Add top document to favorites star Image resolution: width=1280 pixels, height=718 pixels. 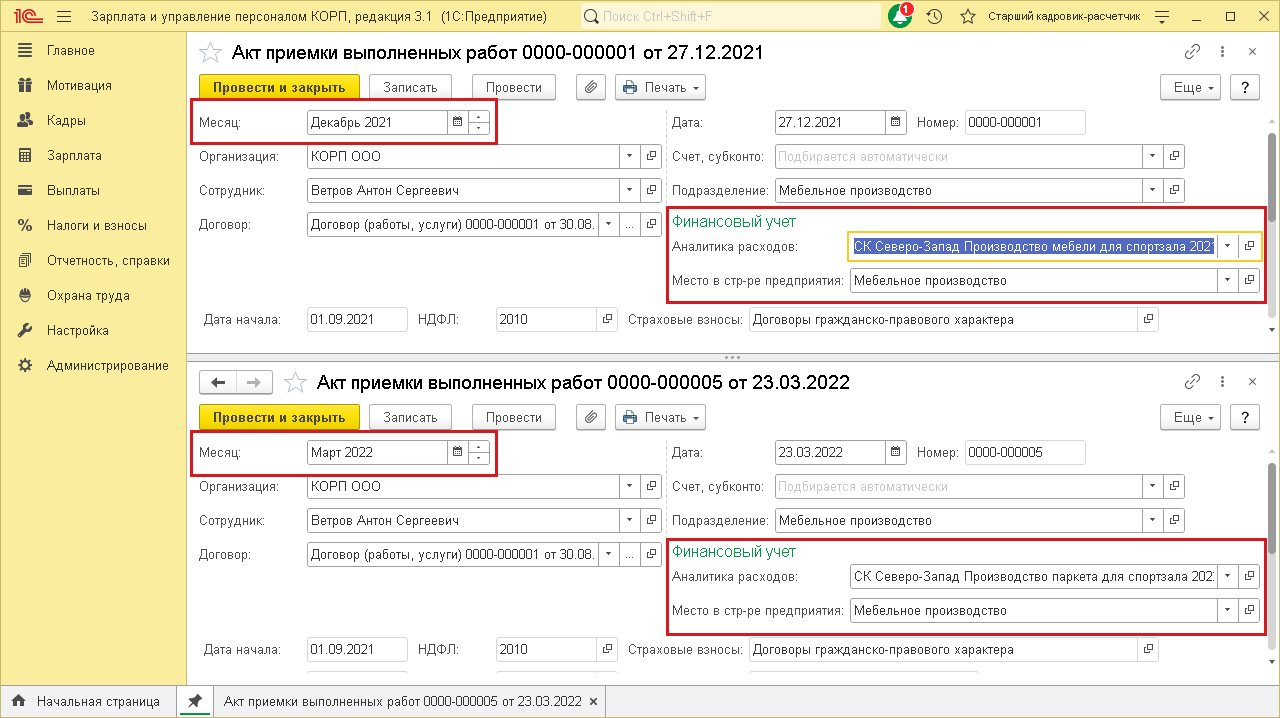click(x=210, y=52)
